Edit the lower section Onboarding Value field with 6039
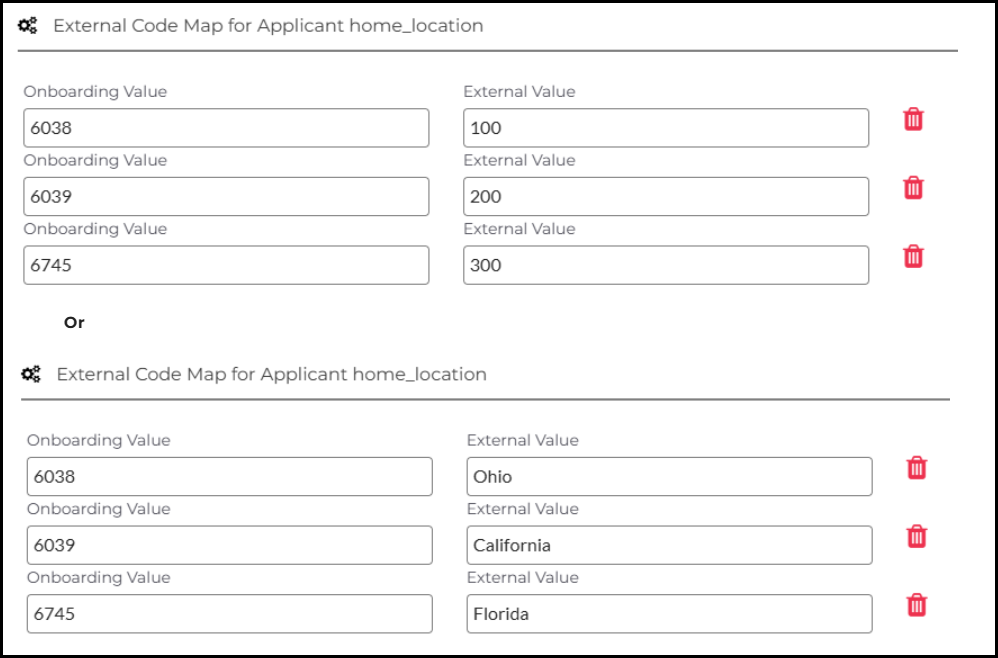 (229, 545)
